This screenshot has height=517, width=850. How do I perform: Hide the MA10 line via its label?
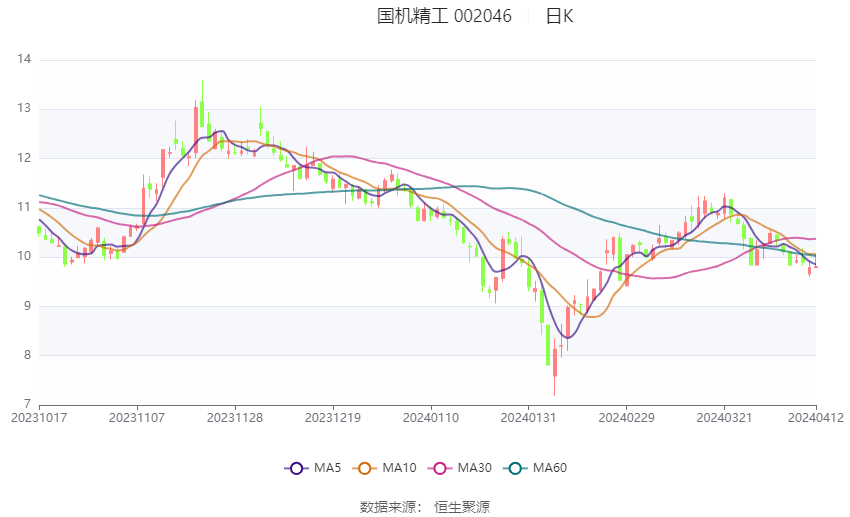(x=399, y=468)
